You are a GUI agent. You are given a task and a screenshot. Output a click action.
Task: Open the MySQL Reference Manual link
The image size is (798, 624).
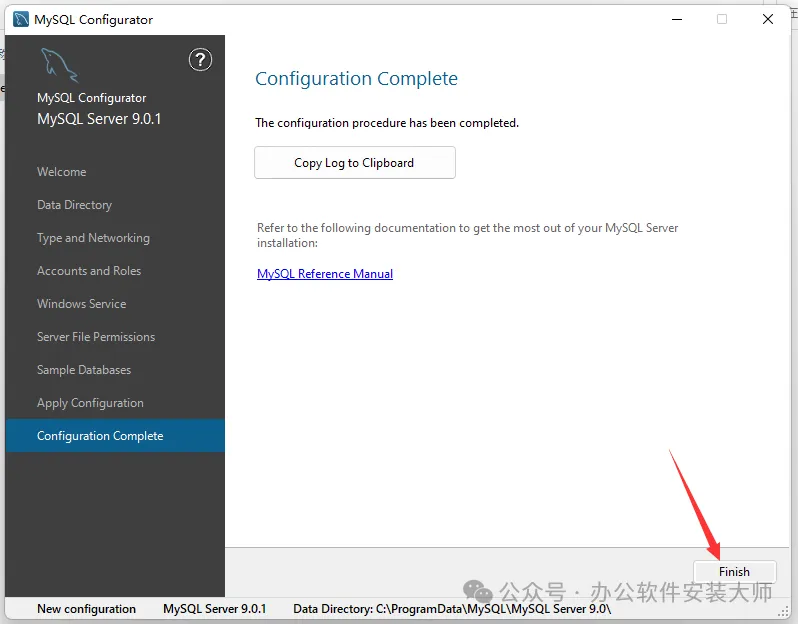[x=325, y=274]
